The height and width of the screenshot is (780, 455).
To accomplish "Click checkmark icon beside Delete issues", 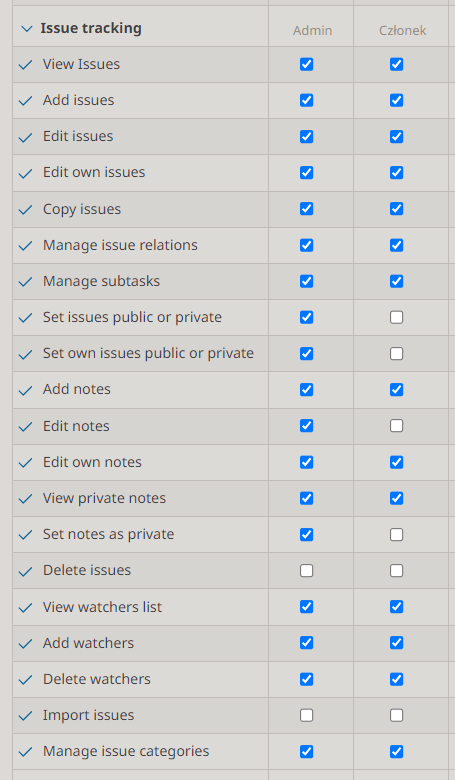I will [25, 571].
